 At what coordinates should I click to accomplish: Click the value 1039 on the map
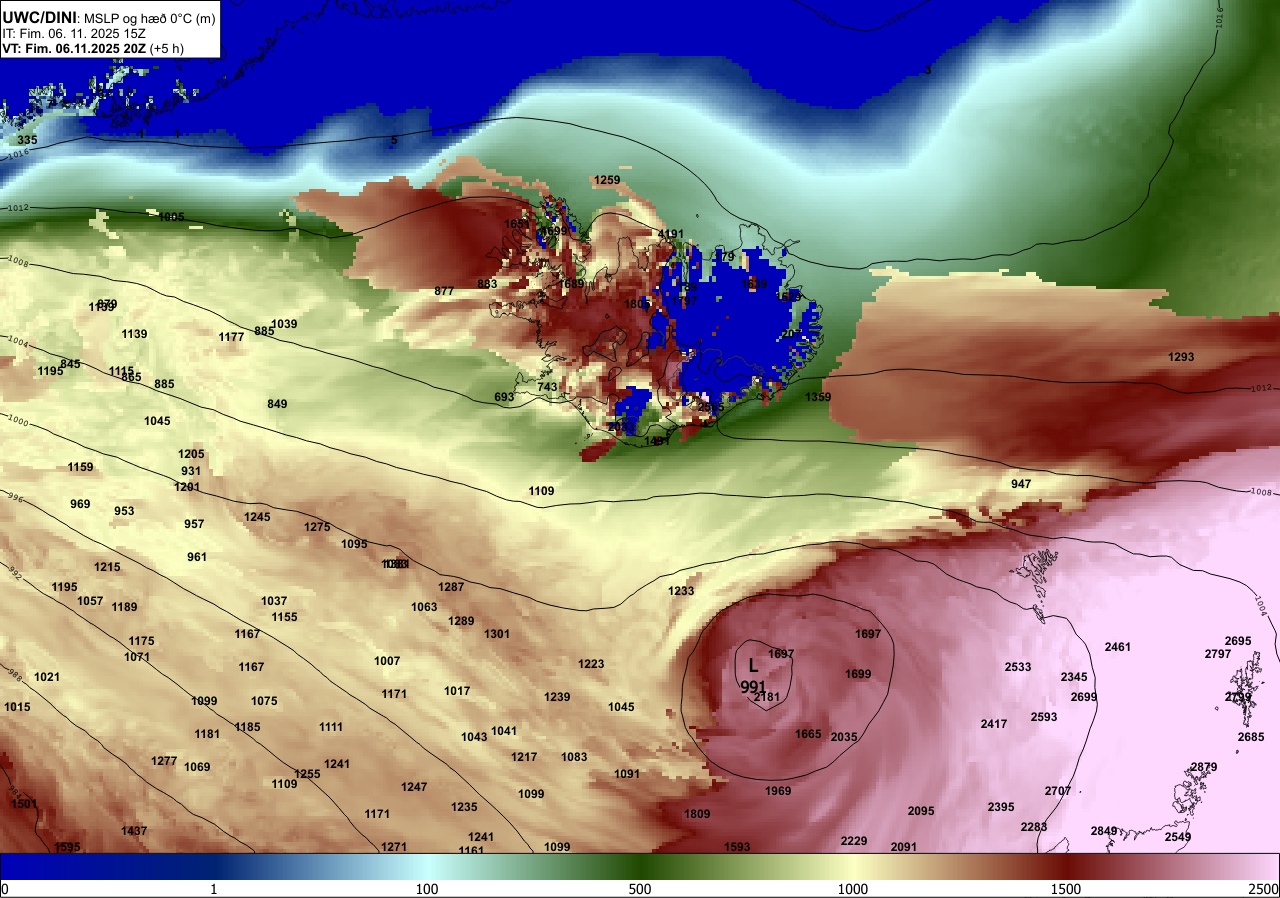point(284,324)
